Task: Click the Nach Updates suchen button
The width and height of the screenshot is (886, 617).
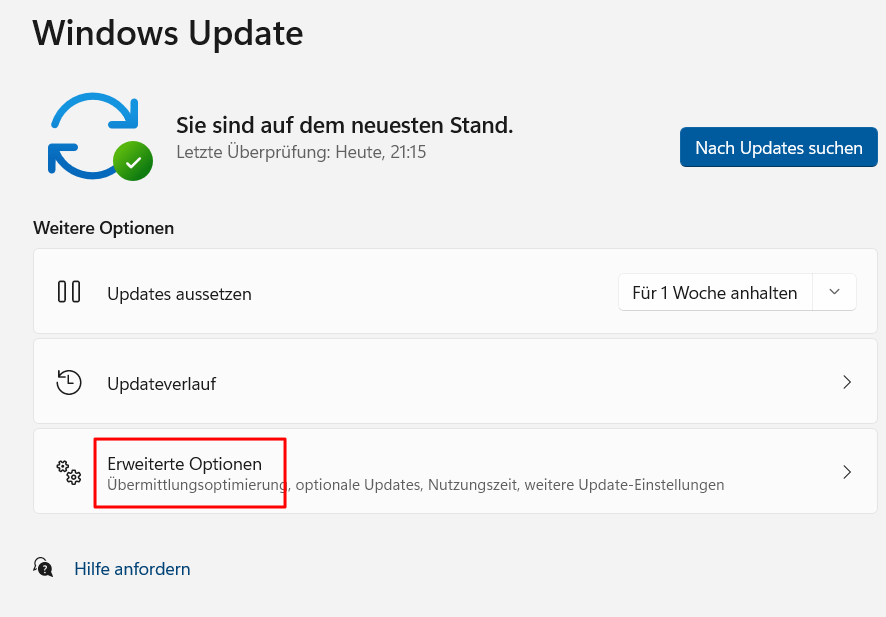Action: coord(778,147)
